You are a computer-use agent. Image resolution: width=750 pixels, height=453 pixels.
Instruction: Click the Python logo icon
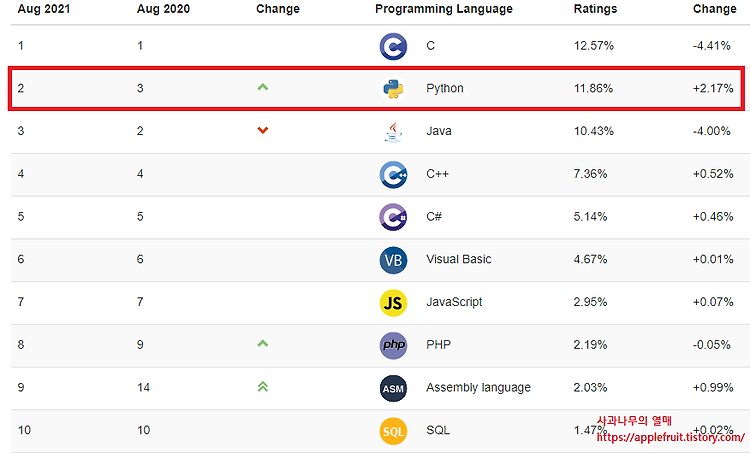point(393,89)
